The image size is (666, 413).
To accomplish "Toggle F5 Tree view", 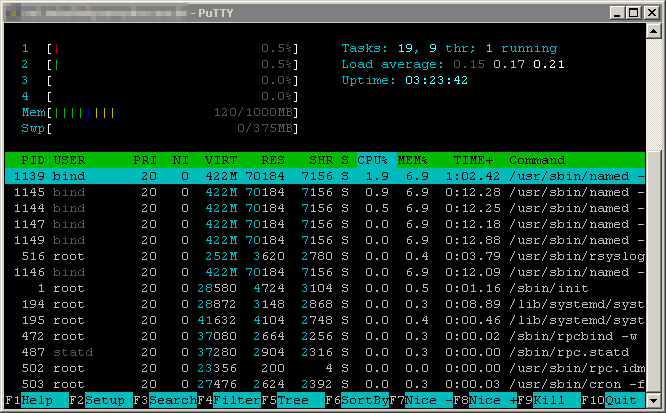I will pos(293,400).
